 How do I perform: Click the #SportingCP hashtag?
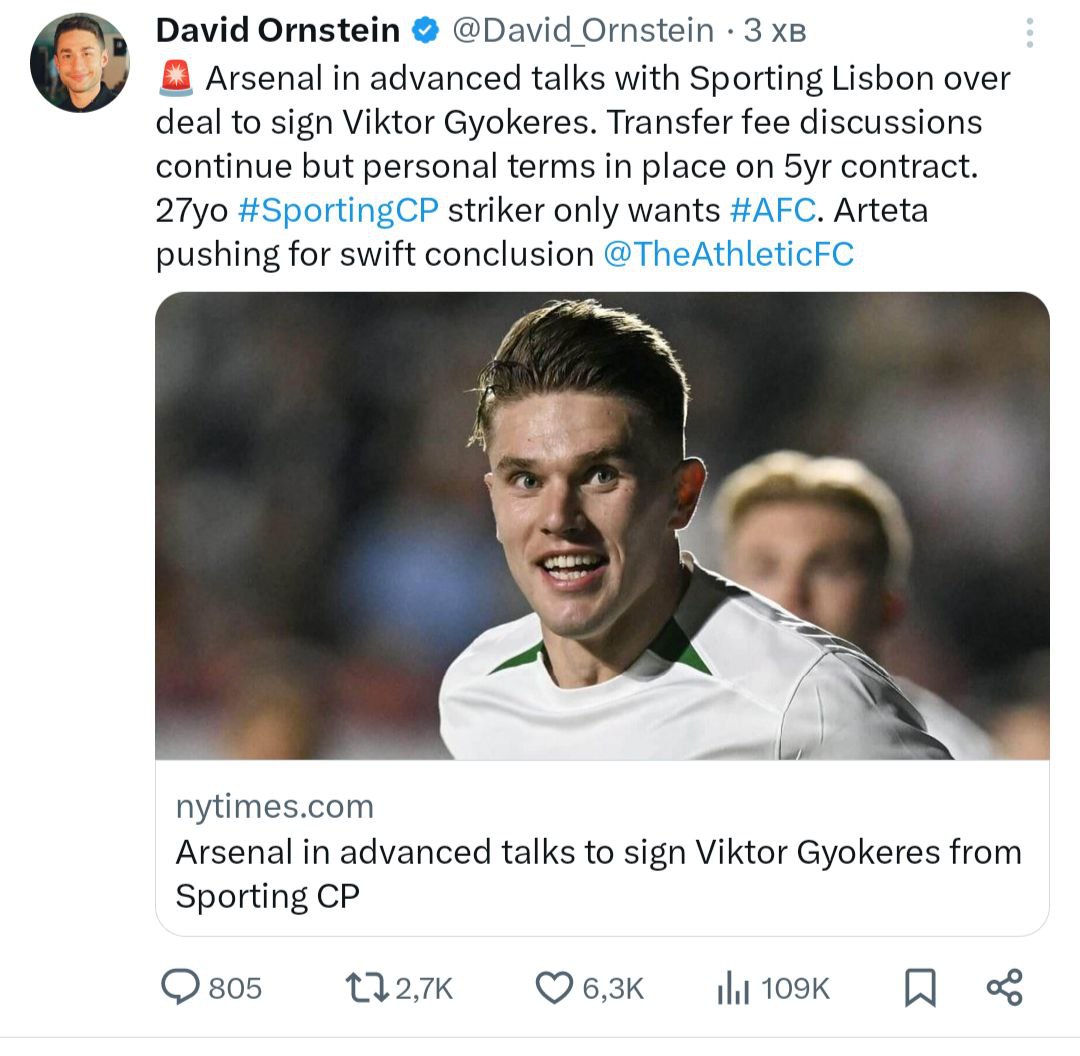point(339,210)
